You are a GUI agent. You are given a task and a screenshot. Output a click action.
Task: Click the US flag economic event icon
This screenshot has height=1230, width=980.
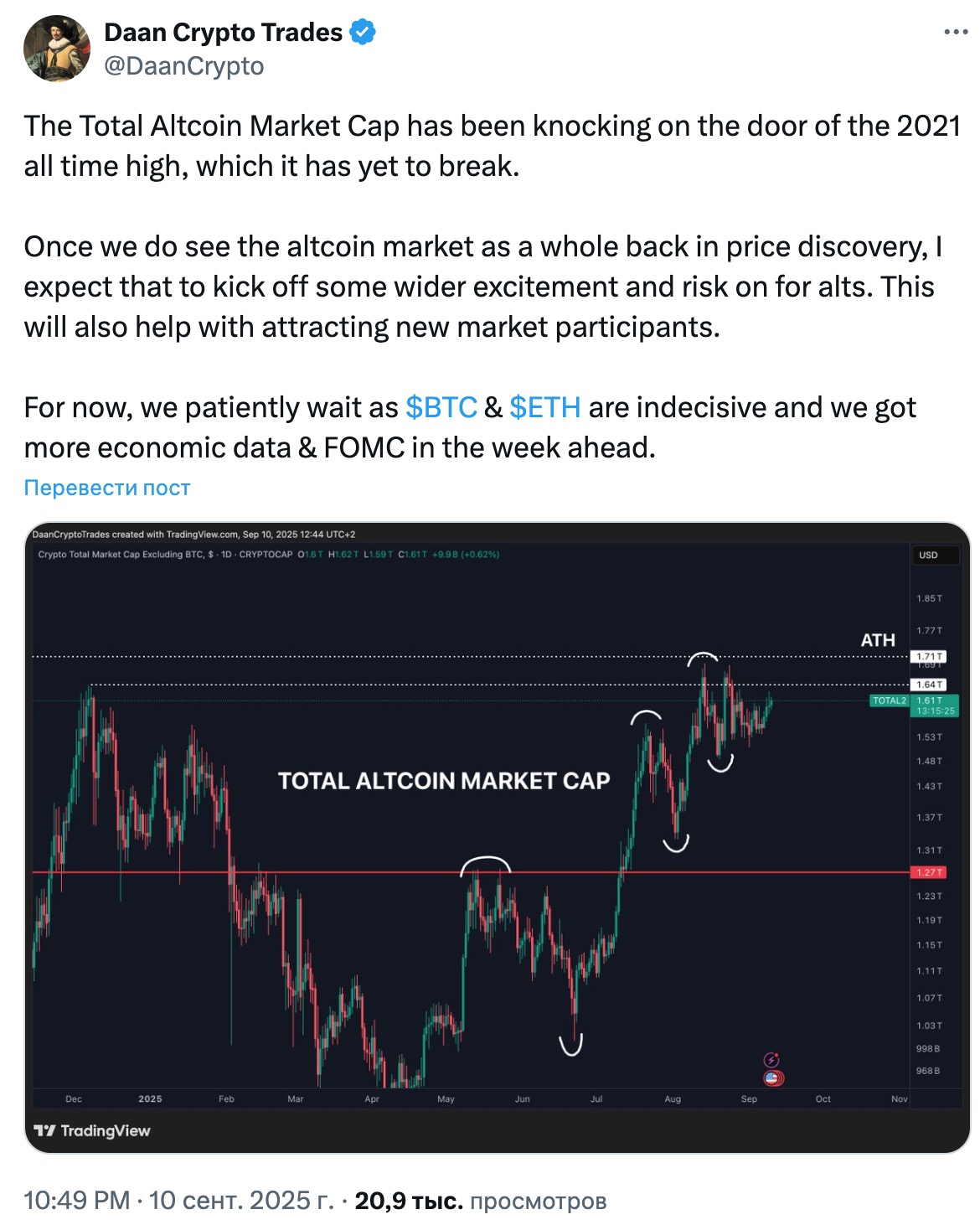coord(773,1078)
